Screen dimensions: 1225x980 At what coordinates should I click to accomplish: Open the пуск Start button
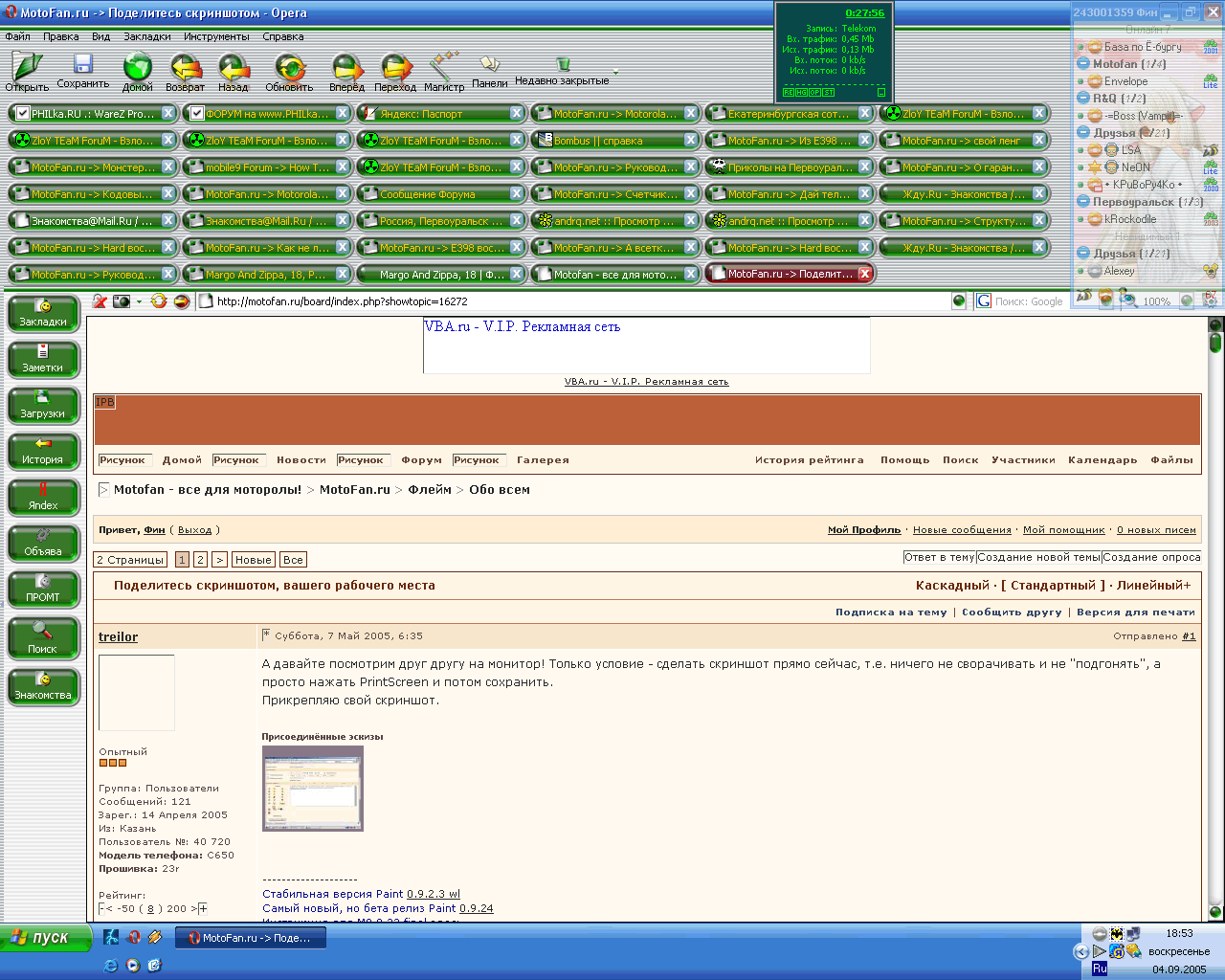45,938
